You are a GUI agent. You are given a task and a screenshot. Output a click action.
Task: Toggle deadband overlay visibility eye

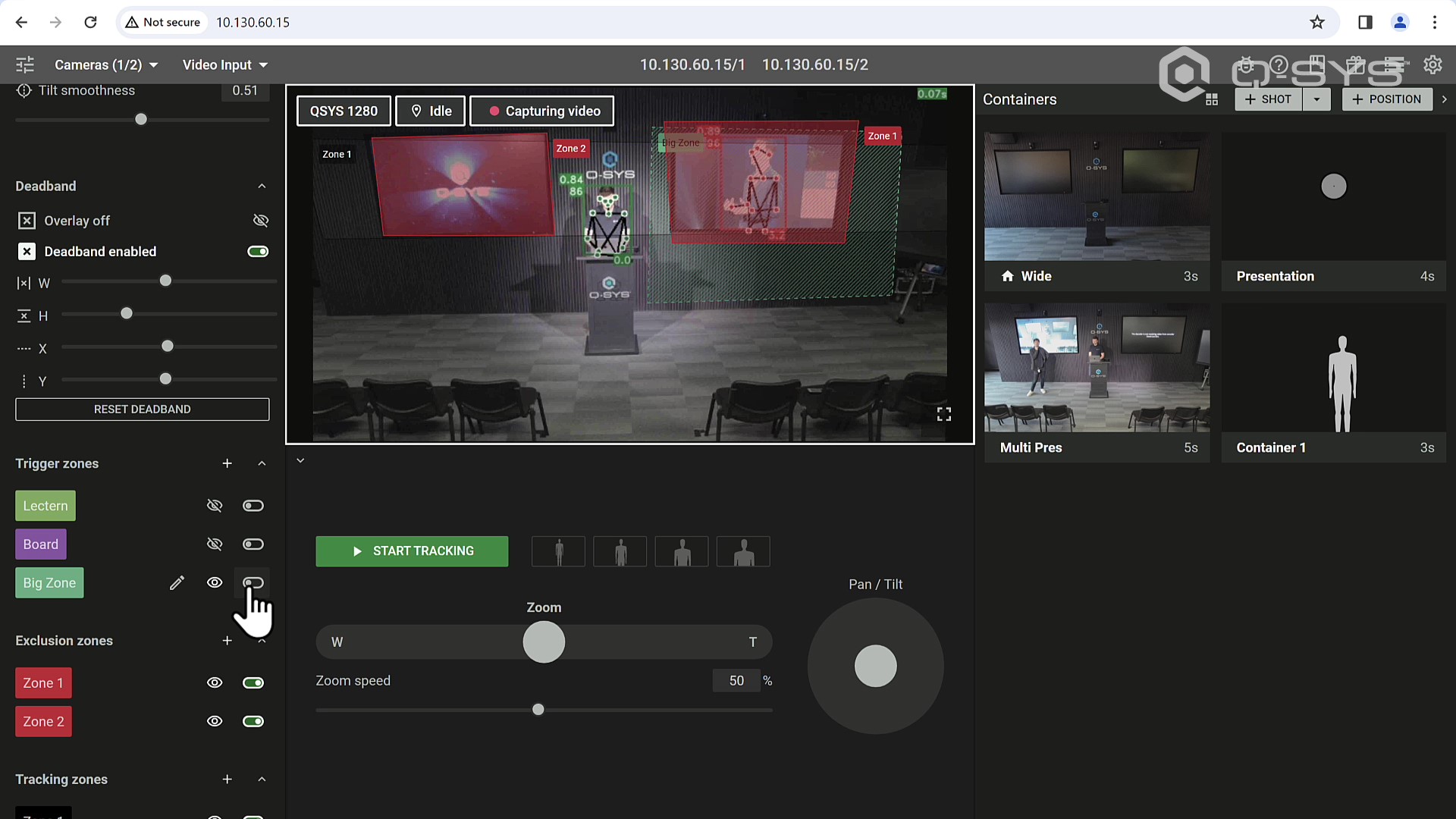pyautogui.click(x=260, y=221)
